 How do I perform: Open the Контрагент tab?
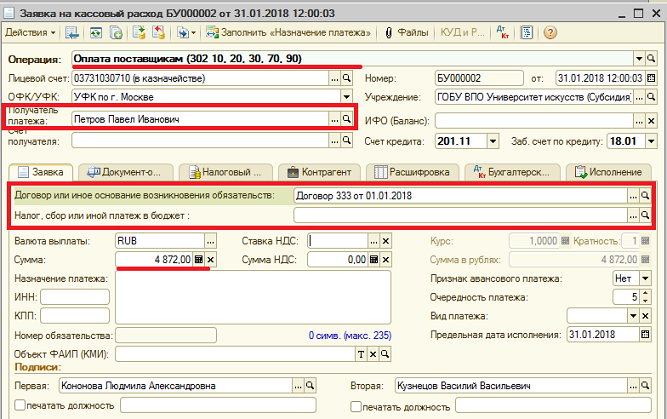point(319,172)
